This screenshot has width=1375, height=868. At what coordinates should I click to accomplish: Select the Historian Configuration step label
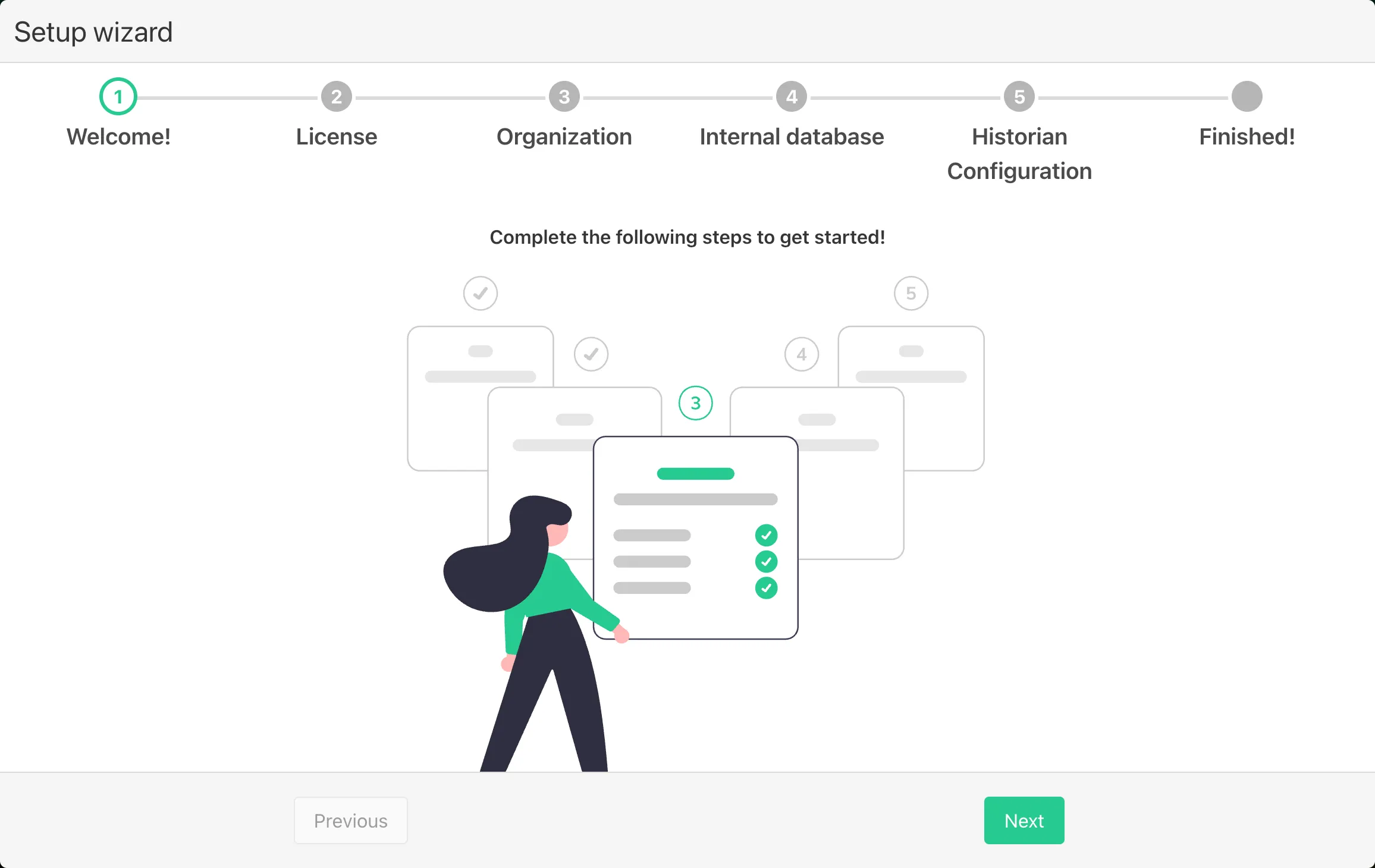coord(1019,154)
